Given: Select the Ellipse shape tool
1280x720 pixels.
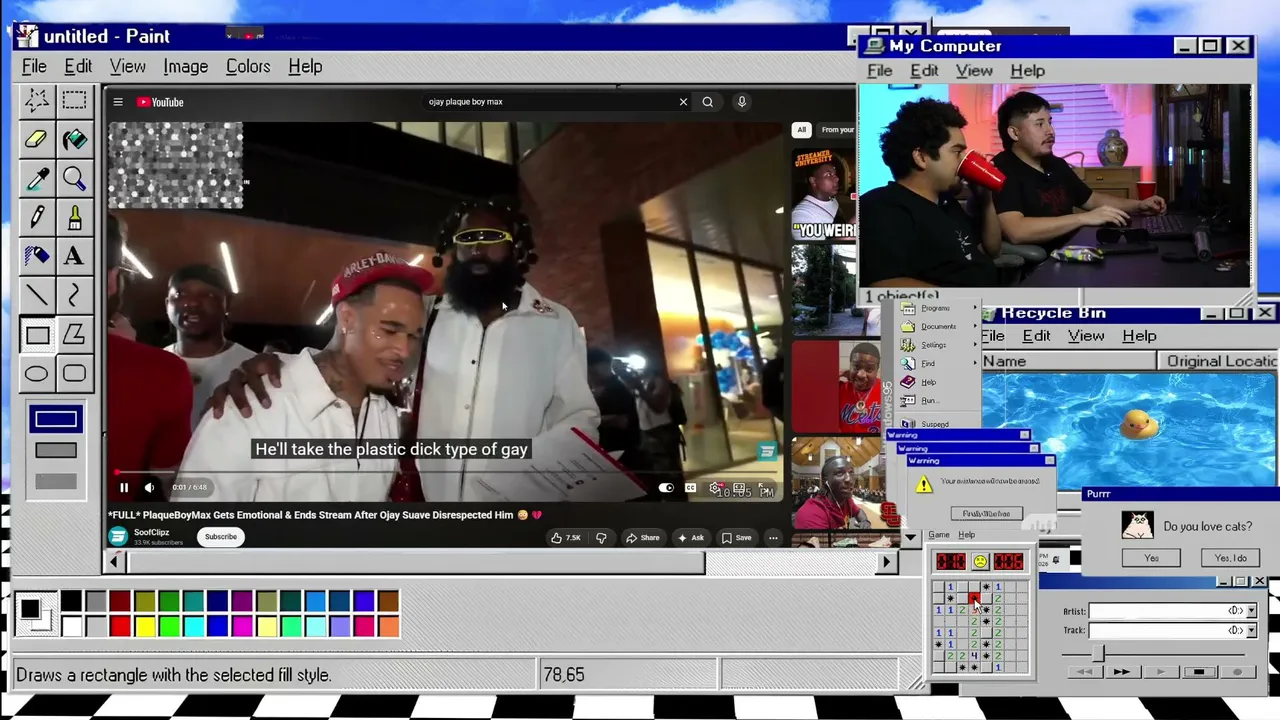Looking at the screenshot, I should click(x=37, y=374).
